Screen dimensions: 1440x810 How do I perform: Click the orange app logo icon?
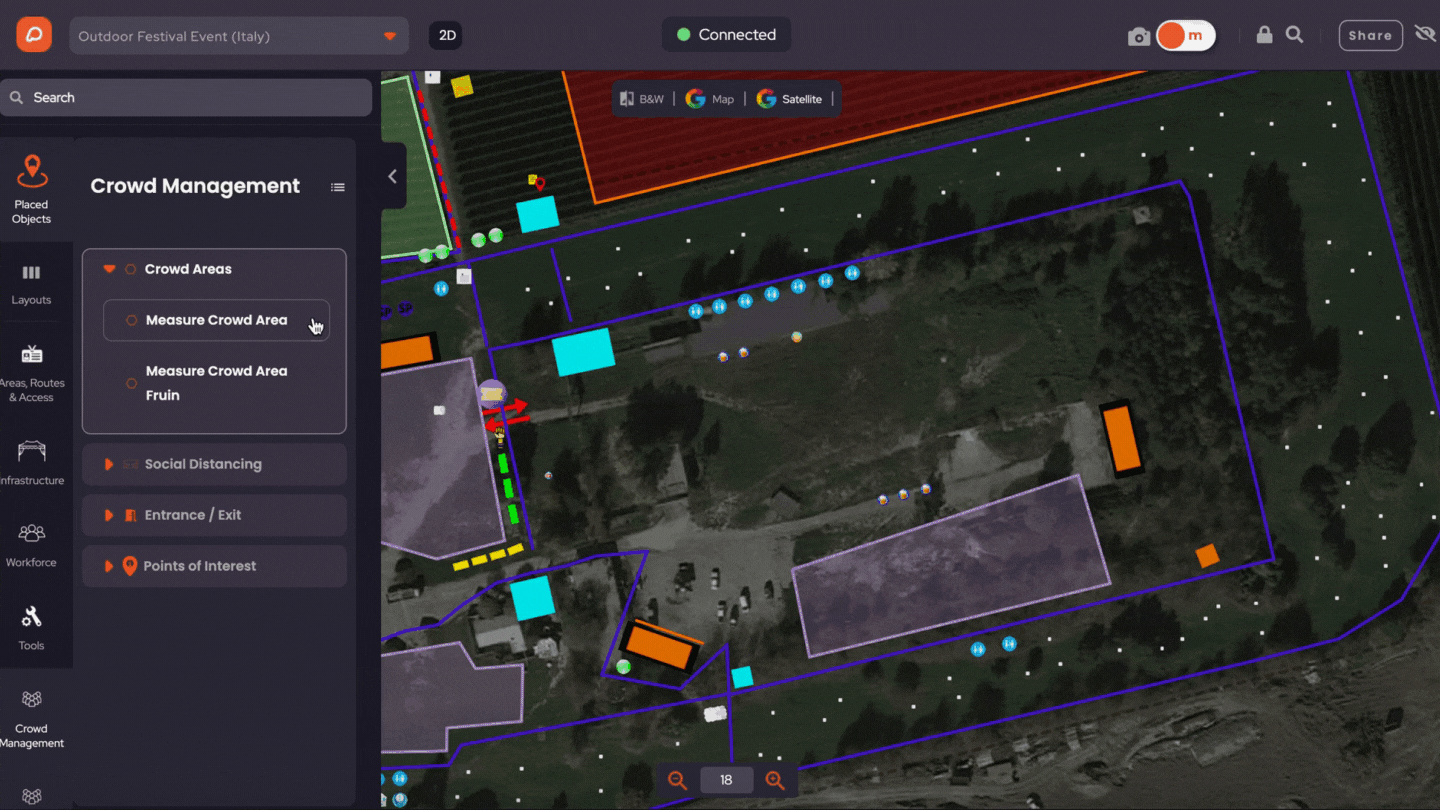pos(34,35)
